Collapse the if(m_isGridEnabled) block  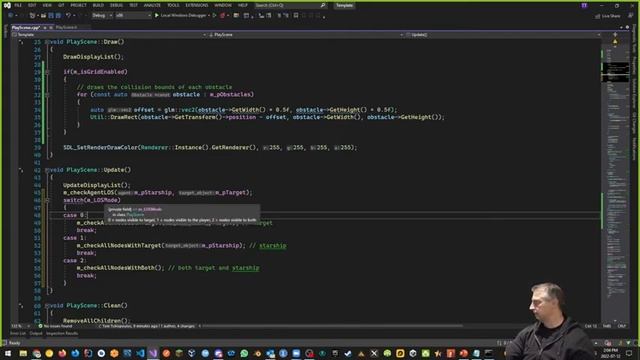47,72
